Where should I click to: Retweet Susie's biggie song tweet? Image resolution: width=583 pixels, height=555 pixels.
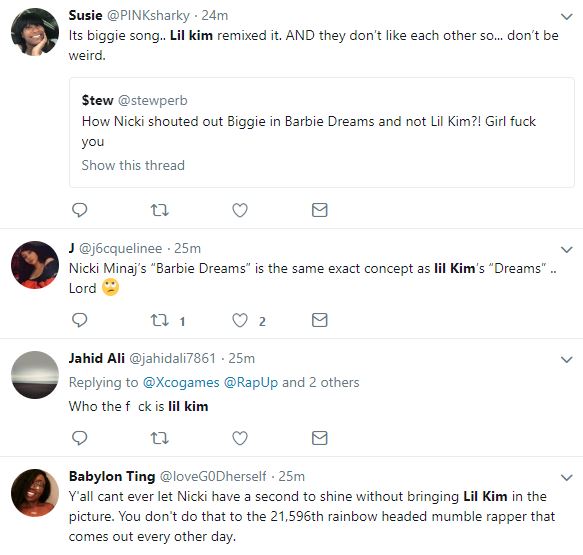(160, 210)
